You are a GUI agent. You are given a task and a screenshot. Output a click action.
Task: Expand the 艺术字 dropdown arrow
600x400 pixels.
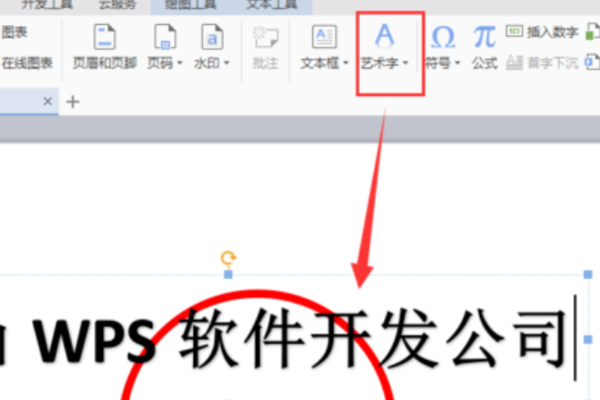pos(406,63)
